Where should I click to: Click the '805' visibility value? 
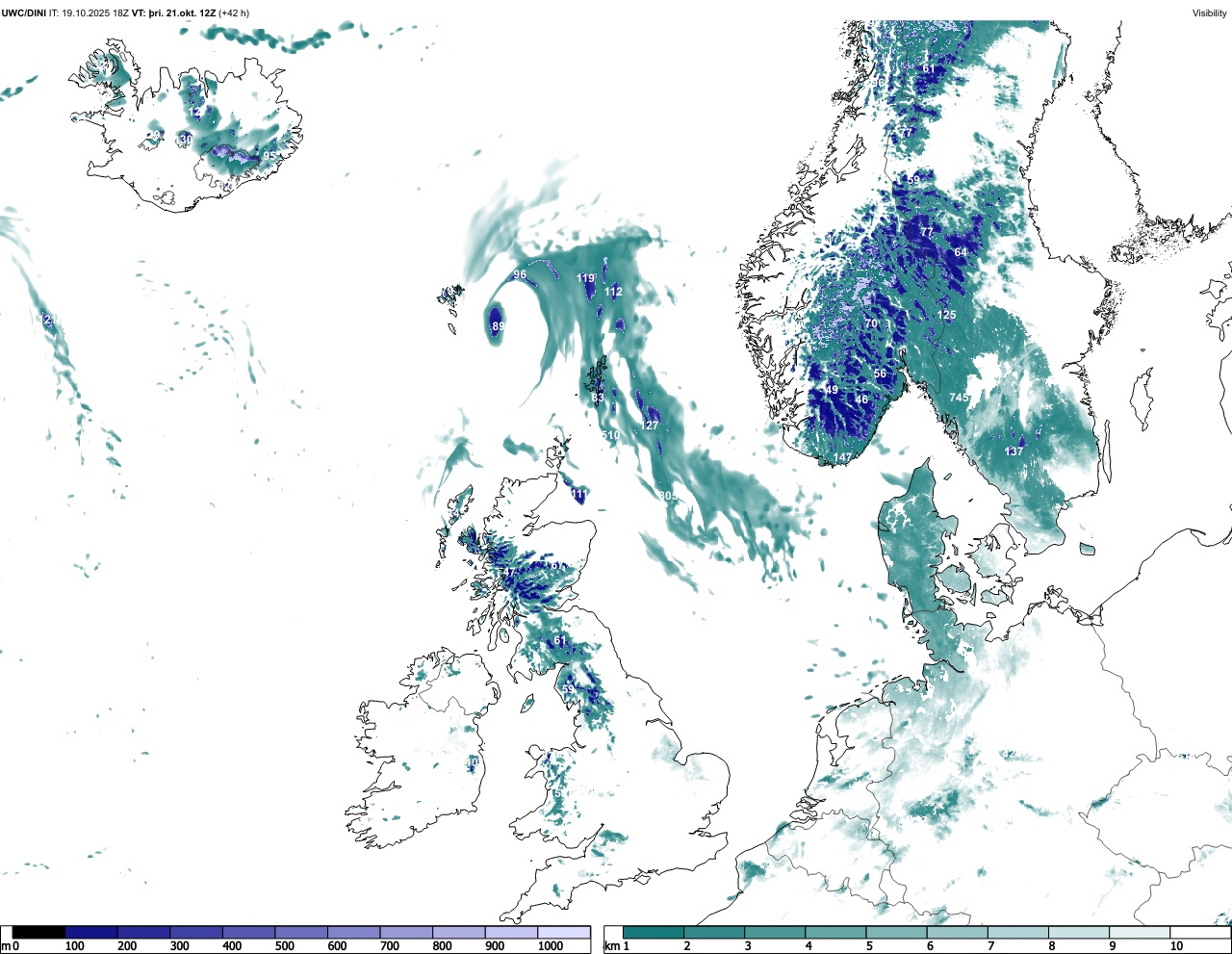click(x=668, y=496)
